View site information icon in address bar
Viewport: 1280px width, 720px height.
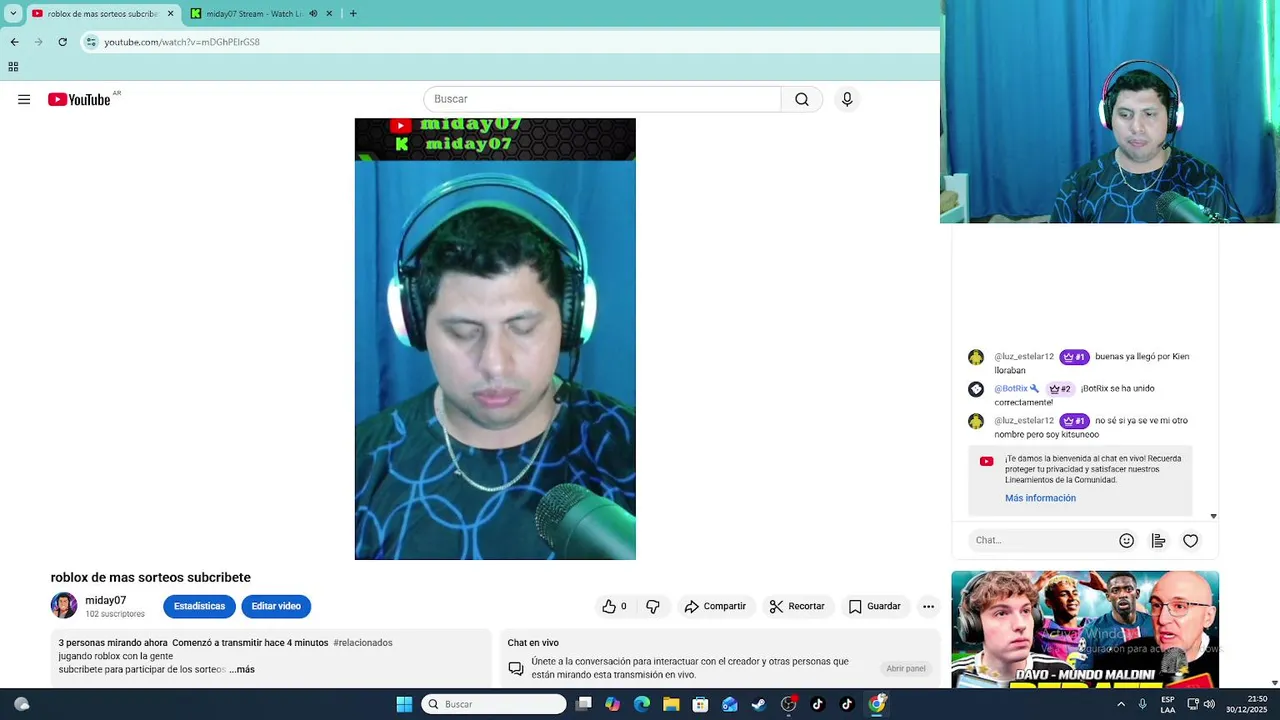[x=91, y=42]
